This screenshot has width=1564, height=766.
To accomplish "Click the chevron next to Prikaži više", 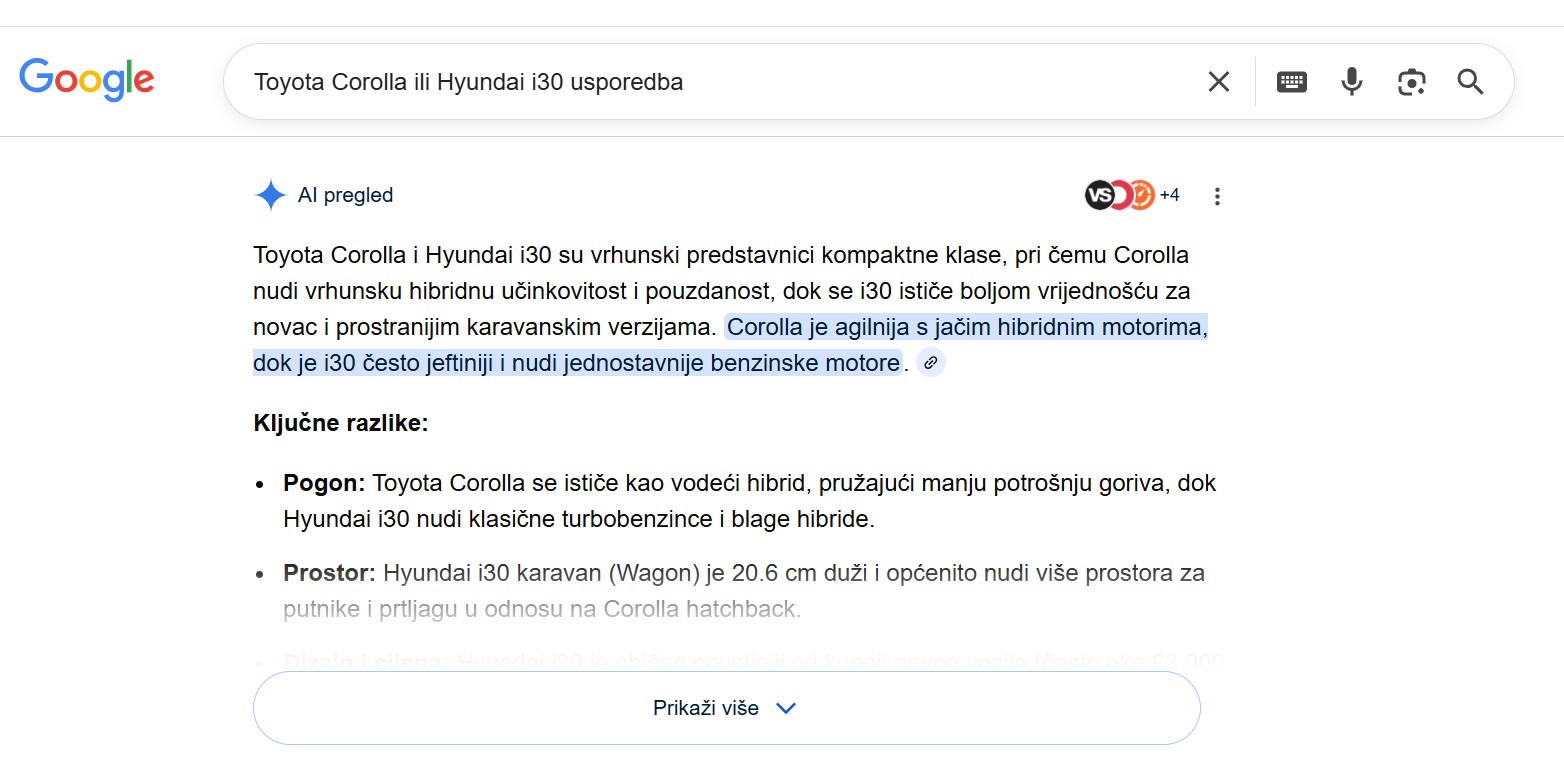I will 786,707.
